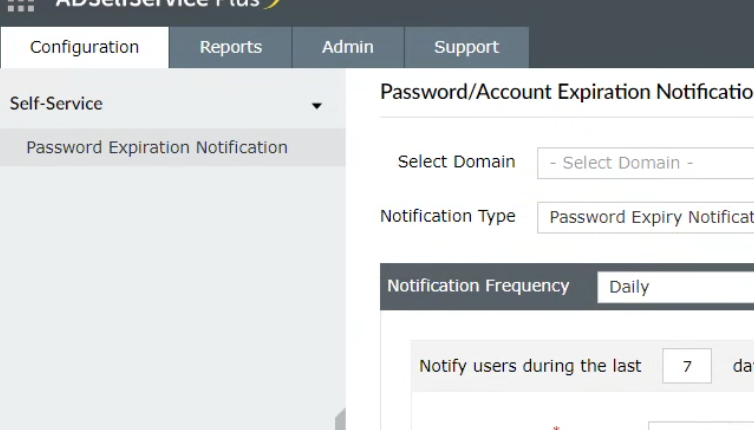Open the Select Domain dropdown

pos(645,163)
